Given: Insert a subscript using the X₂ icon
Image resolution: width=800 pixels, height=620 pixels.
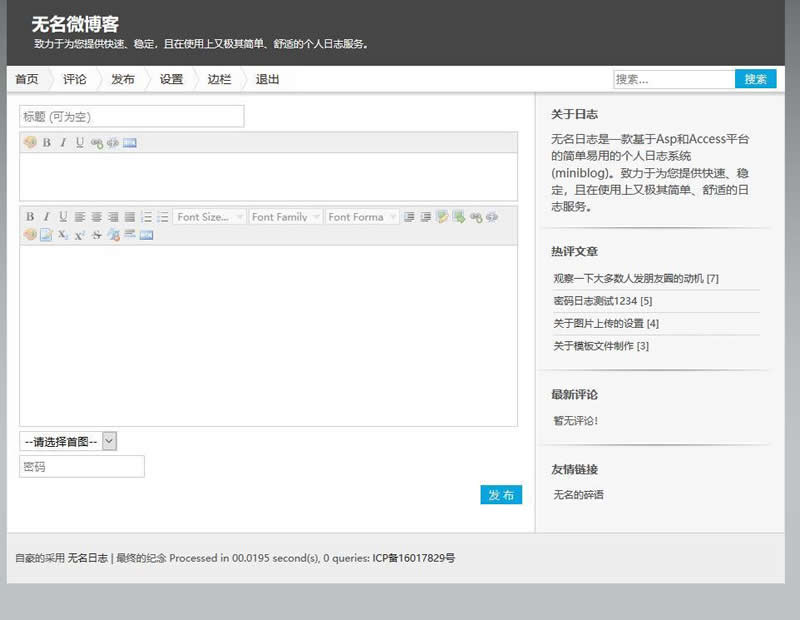Looking at the screenshot, I should click(x=63, y=235).
